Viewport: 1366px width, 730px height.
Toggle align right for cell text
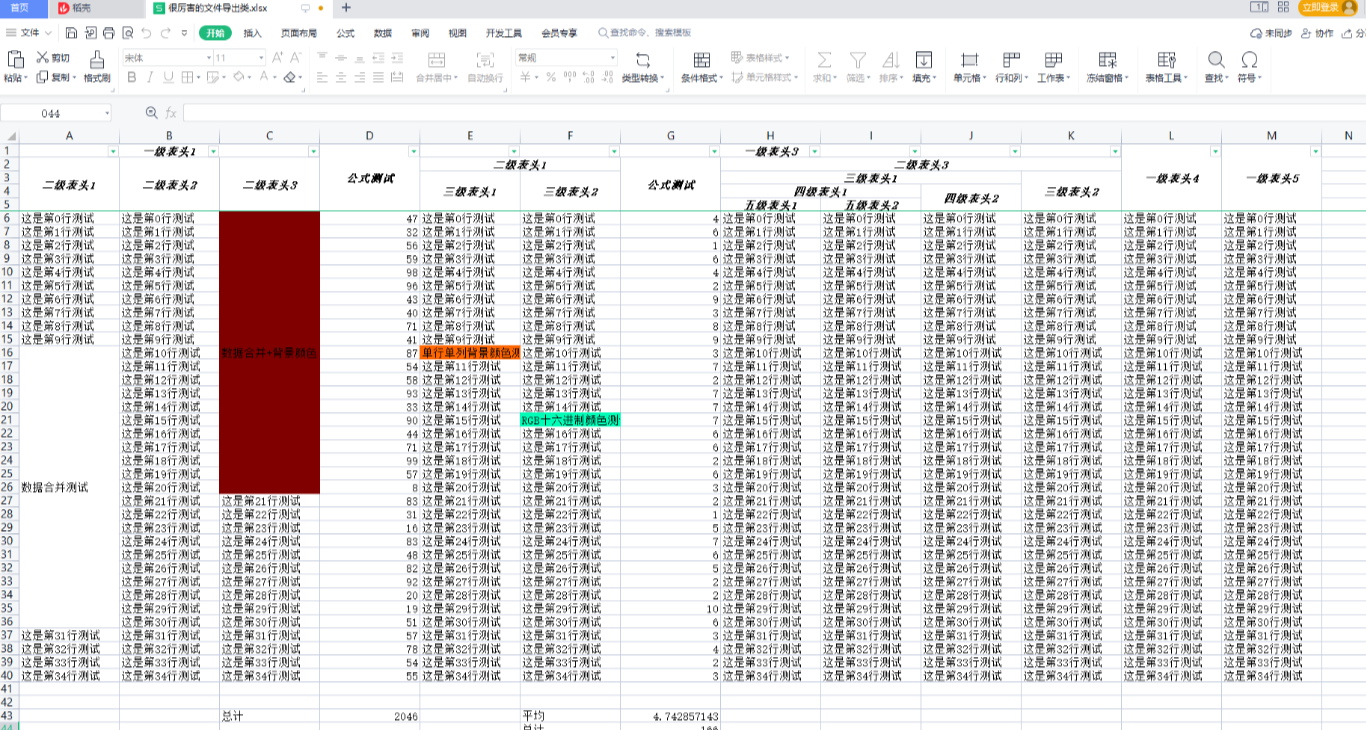click(359, 77)
